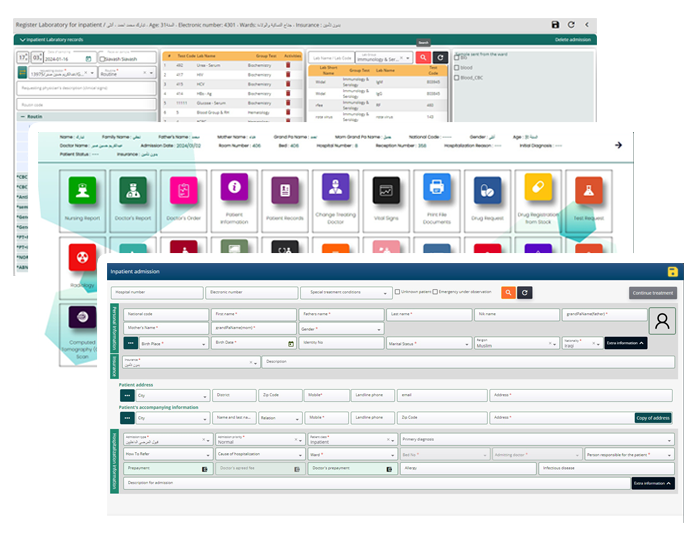Click Prepayment field icon
700x542 pixels.
pyautogui.click(x=204, y=469)
